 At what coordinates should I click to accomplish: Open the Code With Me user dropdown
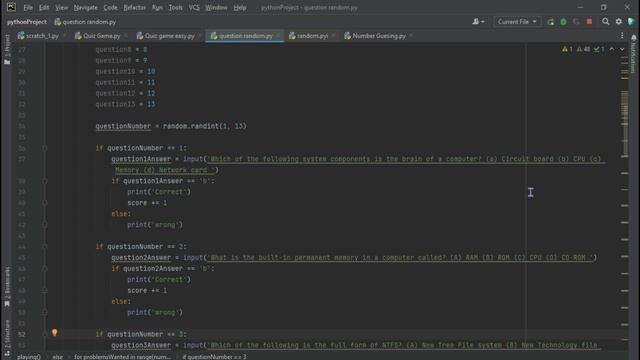coord(478,22)
